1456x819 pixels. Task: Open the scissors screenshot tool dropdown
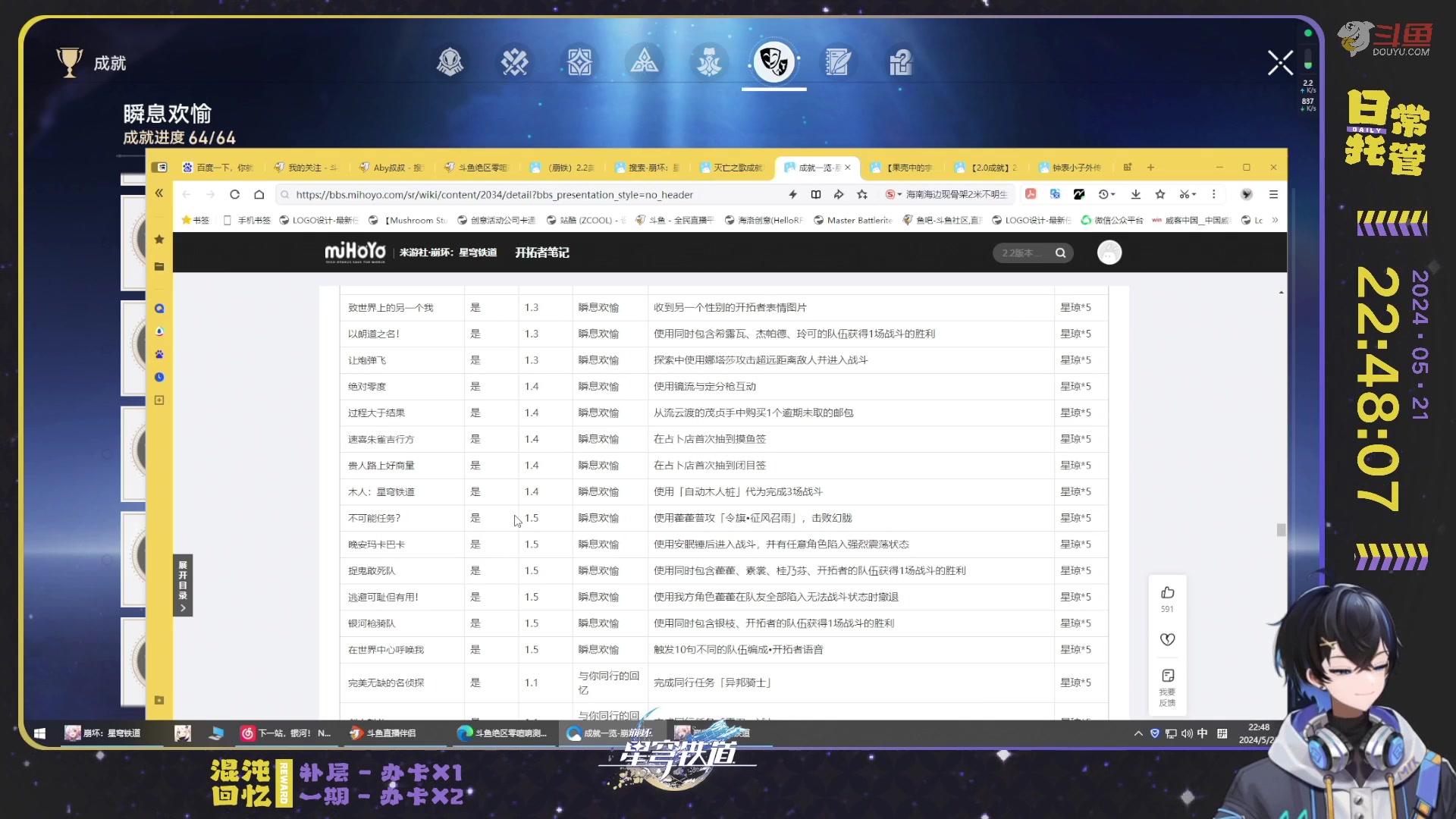tap(1188, 195)
